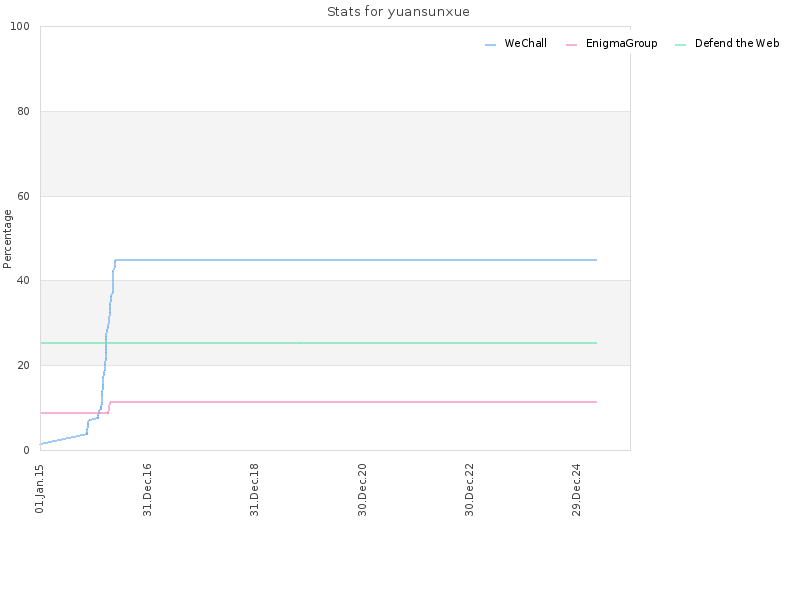Click the EnigmaGroup legend label

point(621,43)
